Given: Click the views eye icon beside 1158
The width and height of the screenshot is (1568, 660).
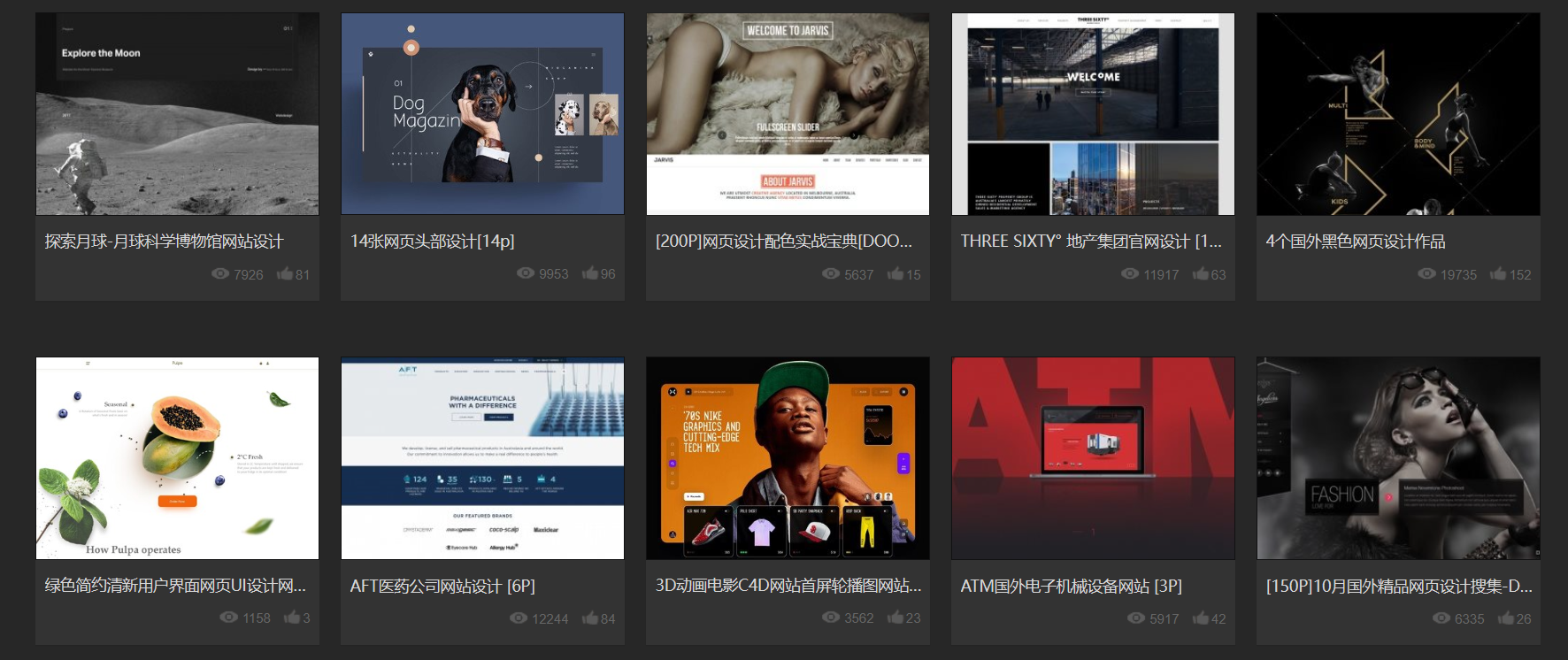Looking at the screenshot, I should 228,618.
